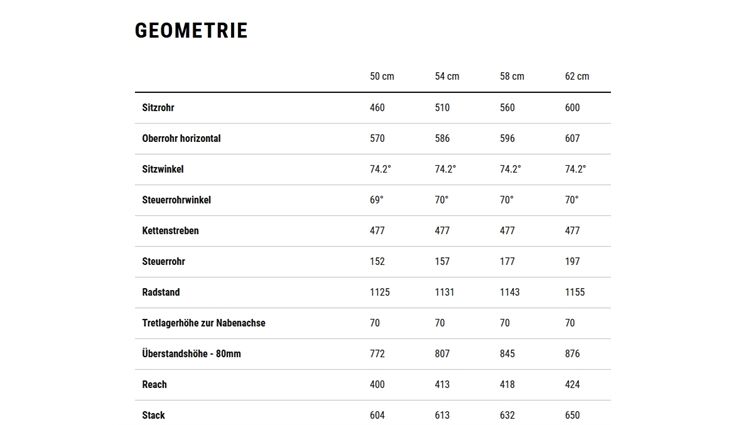Click the Steuerrohrwinkel value 69°
Image resolution: width=730 pixels, height=425 pixels.
coord(377,200)
